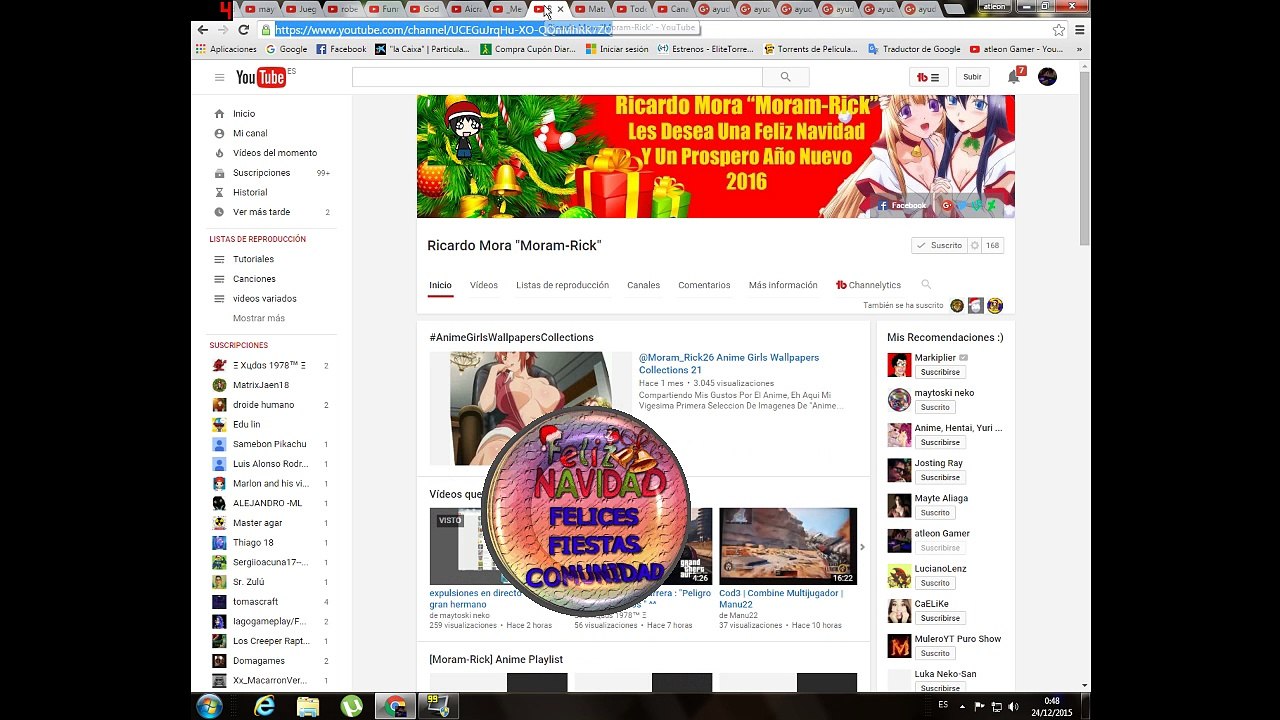Switch to Listas de reproducción tab

point(562,285)
